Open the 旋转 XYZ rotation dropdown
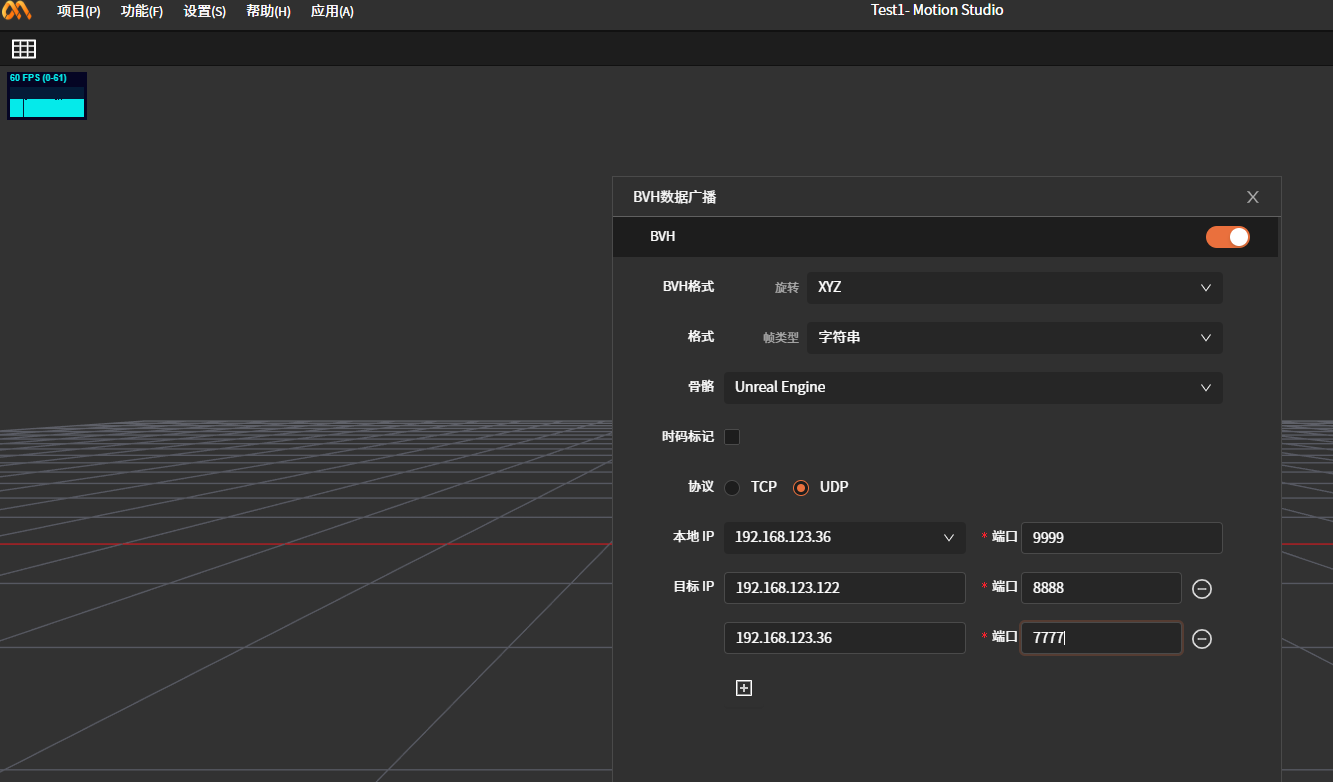 (1014, 288)
